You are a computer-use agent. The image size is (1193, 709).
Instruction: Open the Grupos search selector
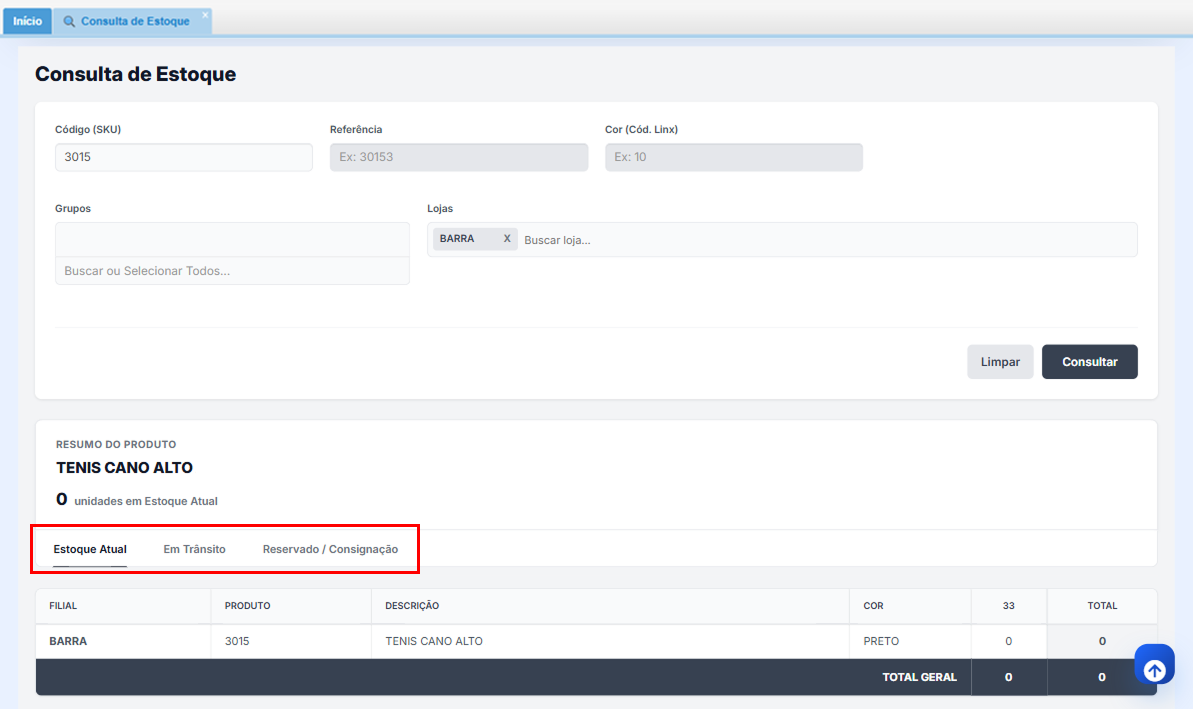(x=232, y=271)
